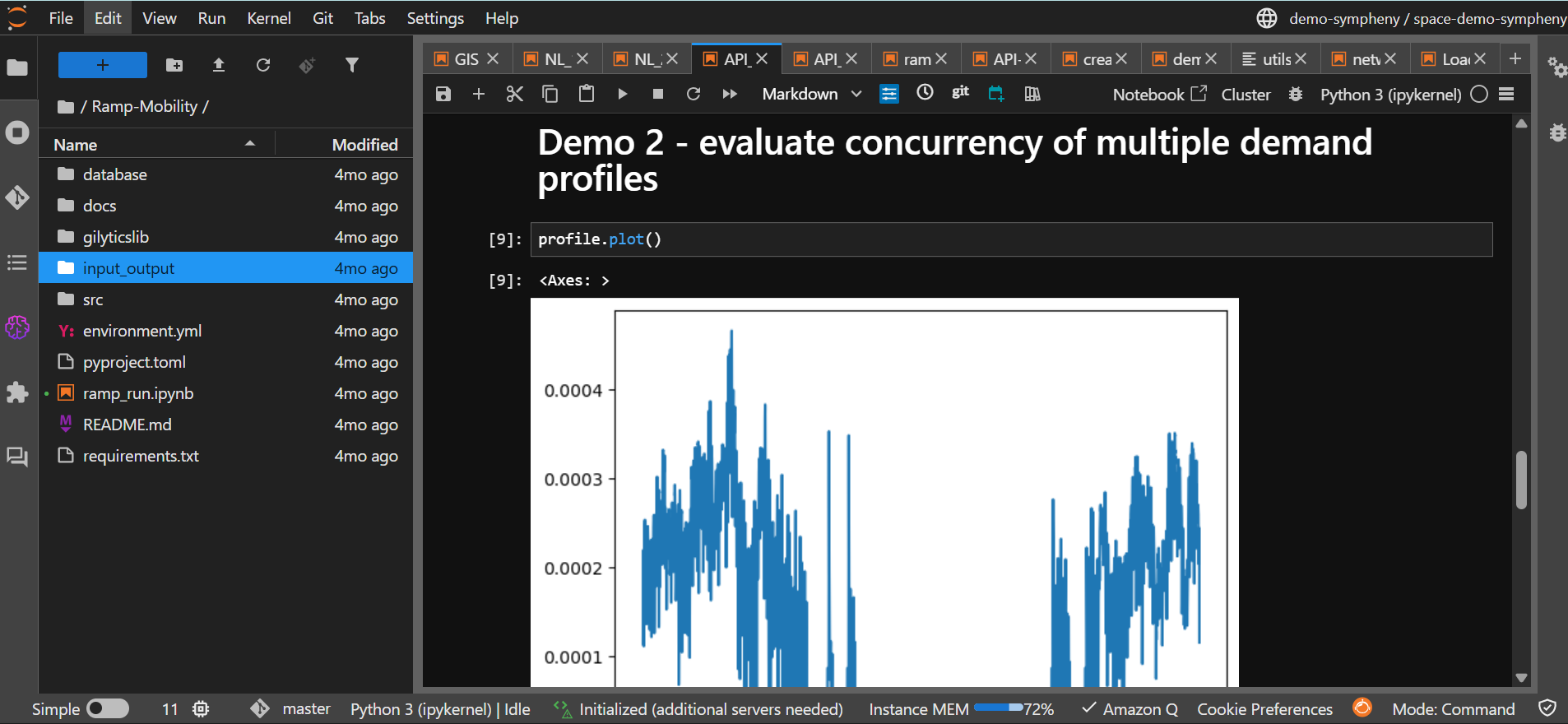
Task: Click the git icon in notebook toolbar
Action: click(x=960, y=93)
